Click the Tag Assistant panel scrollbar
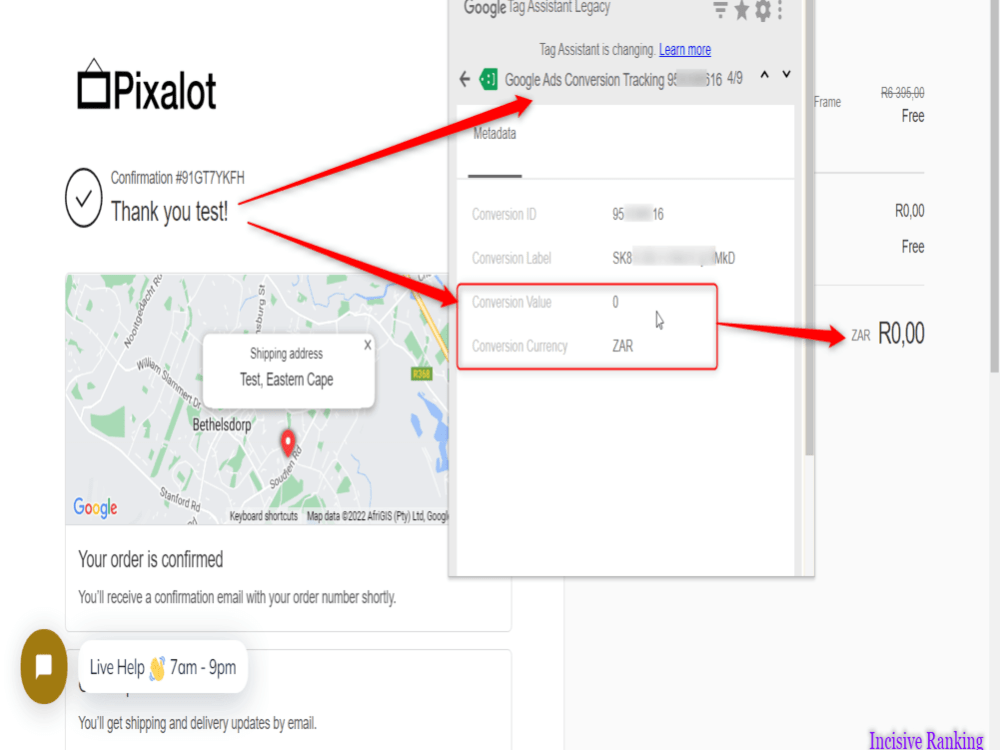Screen dimensions: 1000x750 click(810, 230)
